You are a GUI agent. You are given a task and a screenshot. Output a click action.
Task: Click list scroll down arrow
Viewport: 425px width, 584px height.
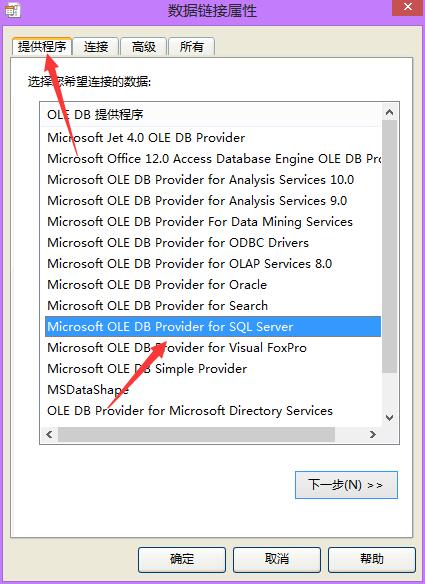point(390,417)
